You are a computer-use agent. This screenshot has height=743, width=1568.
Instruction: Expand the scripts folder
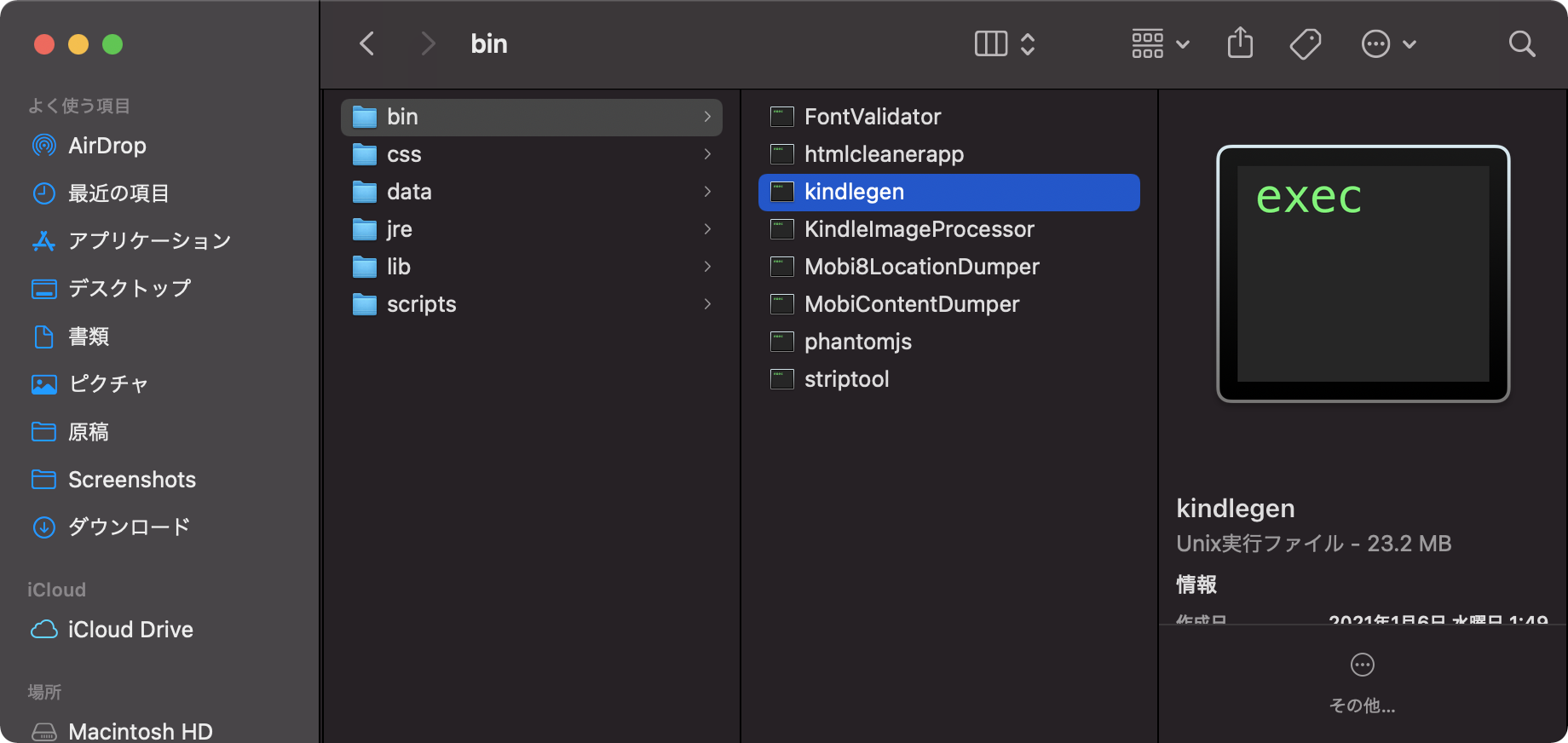tap(421, 304)
